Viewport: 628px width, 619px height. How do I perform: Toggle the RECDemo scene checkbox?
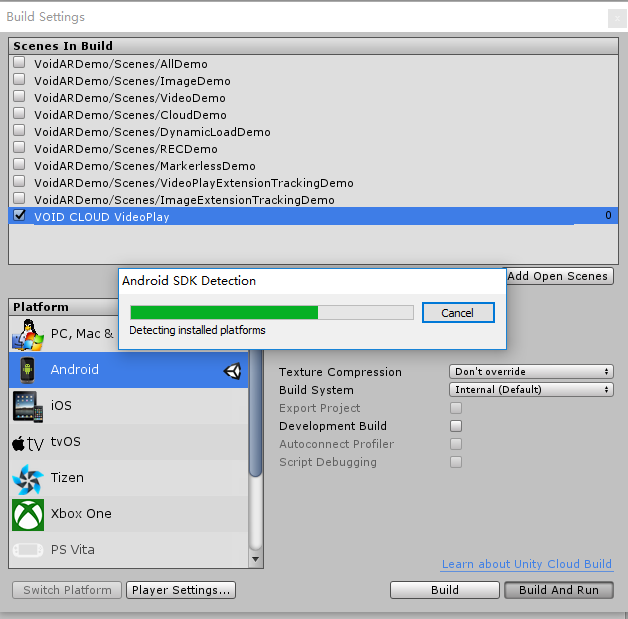(19, 147)
